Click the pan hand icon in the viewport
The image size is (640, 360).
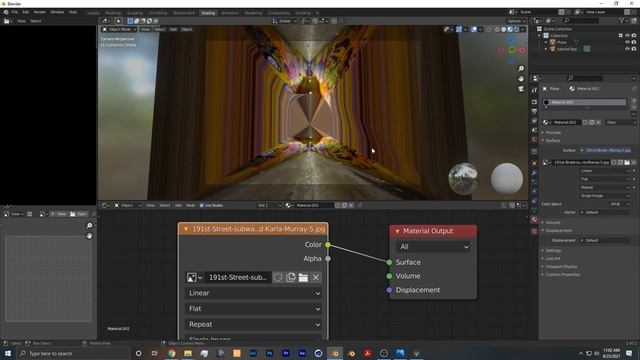point(521,79)
